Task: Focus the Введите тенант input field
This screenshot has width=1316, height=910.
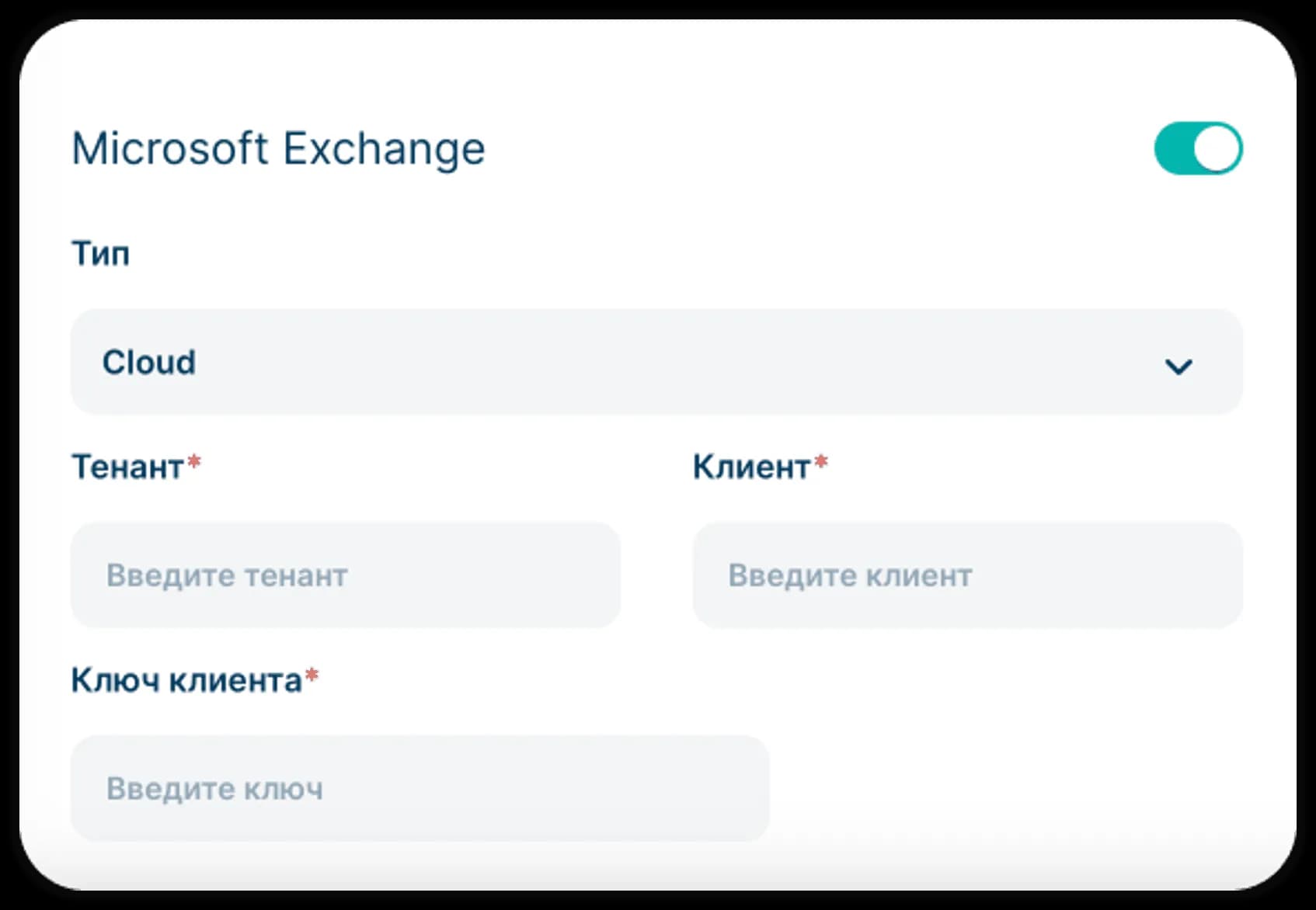Action: pyautogui.click(x=346, y=575)
